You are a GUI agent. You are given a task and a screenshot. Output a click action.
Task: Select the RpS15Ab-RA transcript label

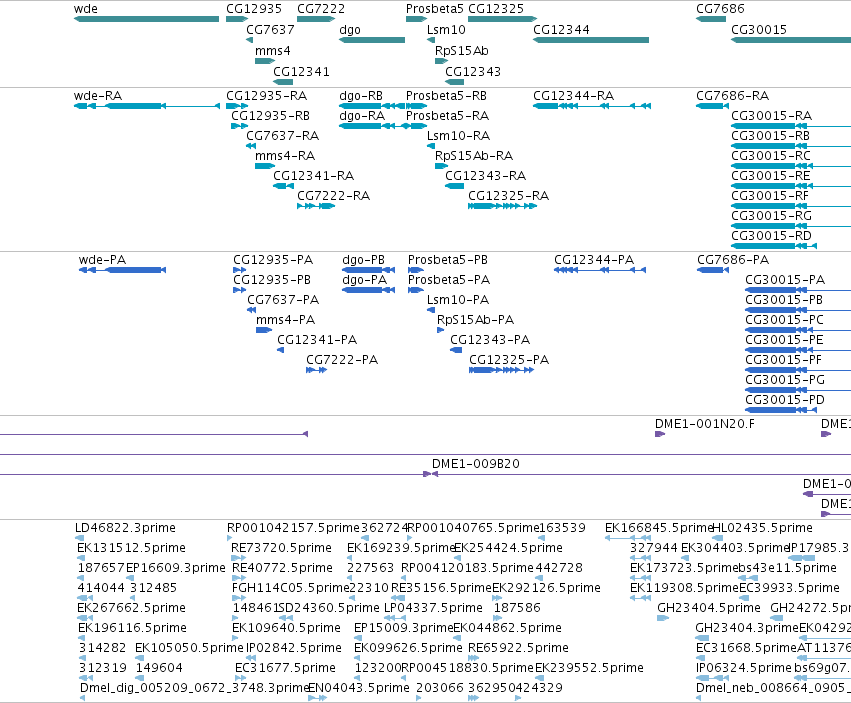(x=474, y=156)
